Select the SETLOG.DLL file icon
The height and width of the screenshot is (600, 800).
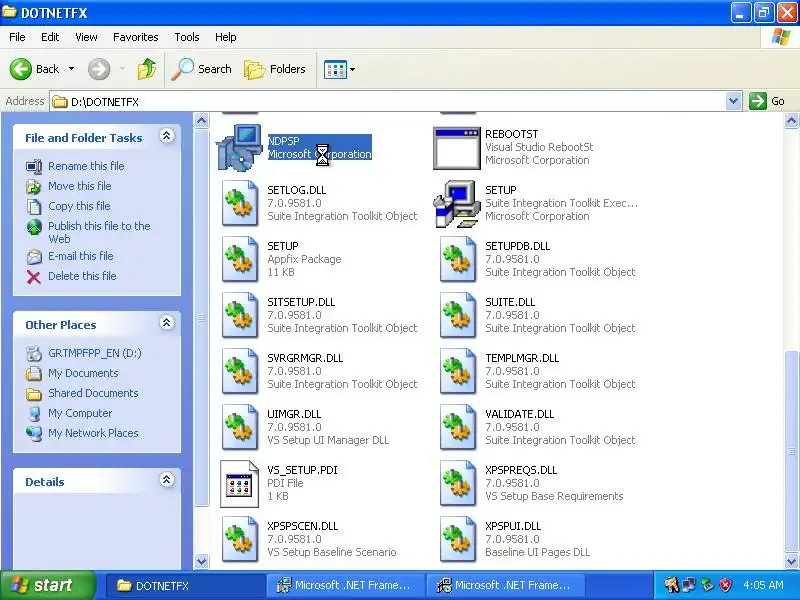[239, 204]
